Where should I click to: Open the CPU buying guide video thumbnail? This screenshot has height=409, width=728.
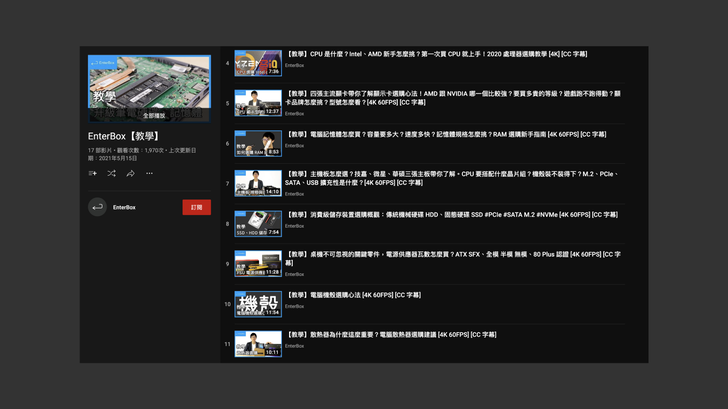coord(258,63)
